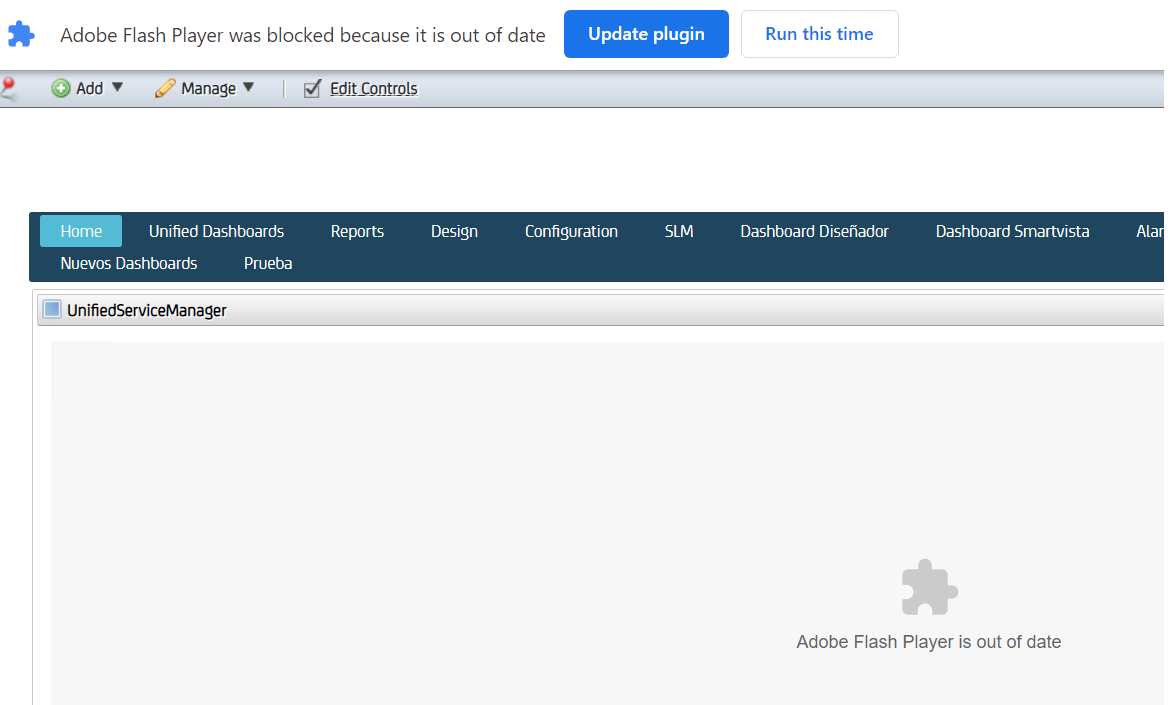Click the blue puzzle piece icon in the banner
The height and width of the screenshot is (705, 1176).
coord(21,33)
